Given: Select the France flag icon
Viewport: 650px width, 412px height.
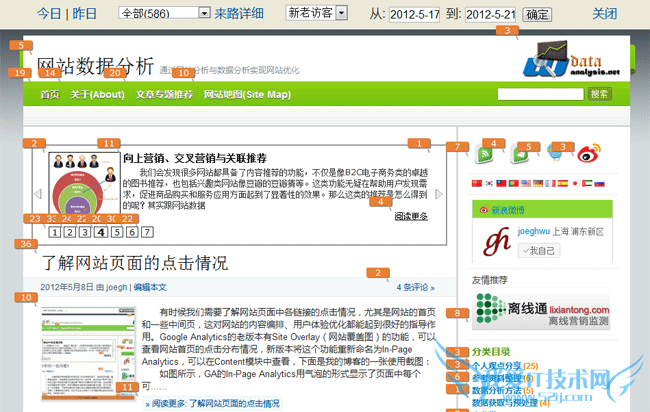Looking at the screenshot, I should click(x=550, y=183).
